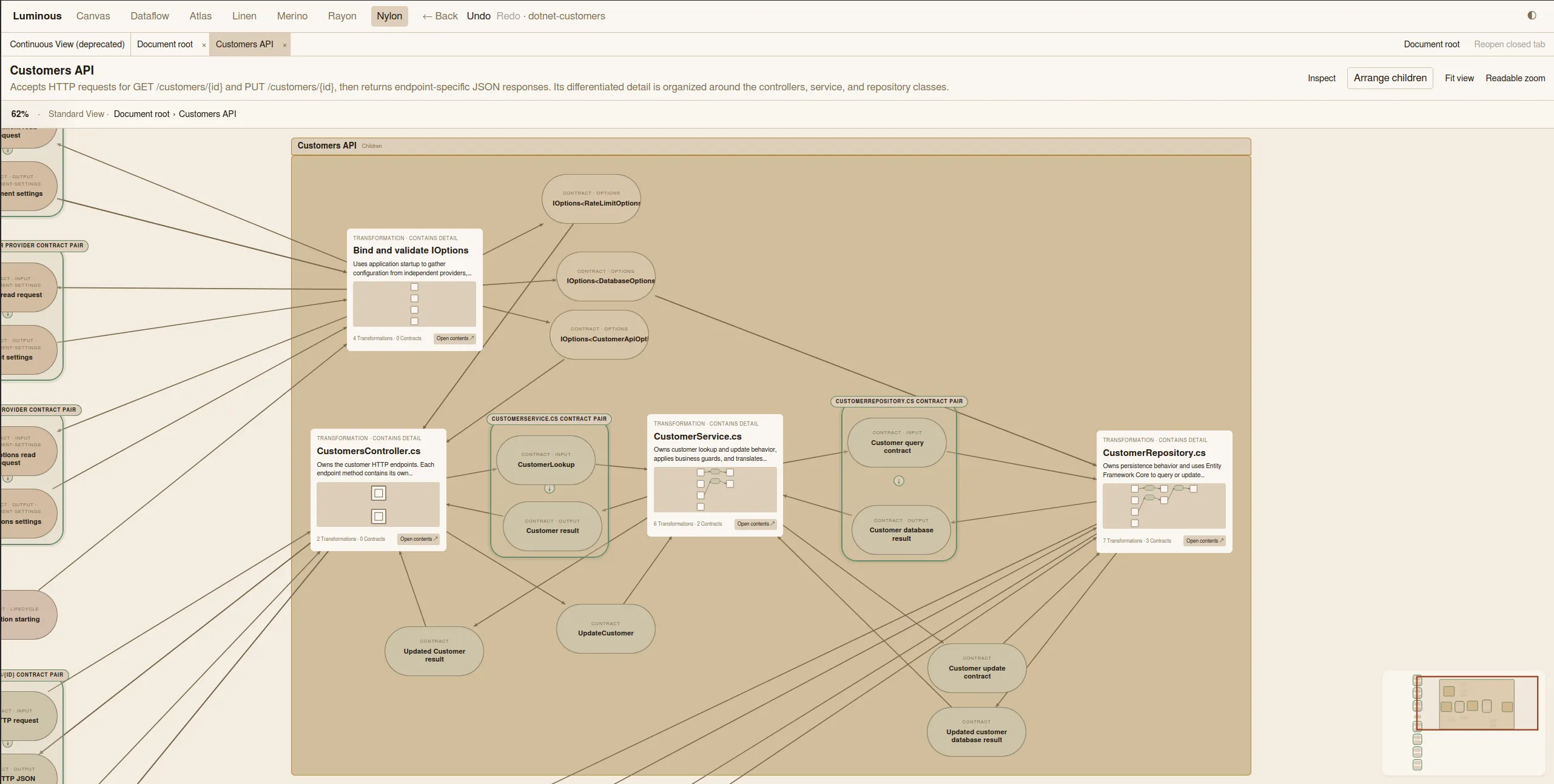Select Updated Customer result contract node

pyautogui.click(x=434, y=651)
